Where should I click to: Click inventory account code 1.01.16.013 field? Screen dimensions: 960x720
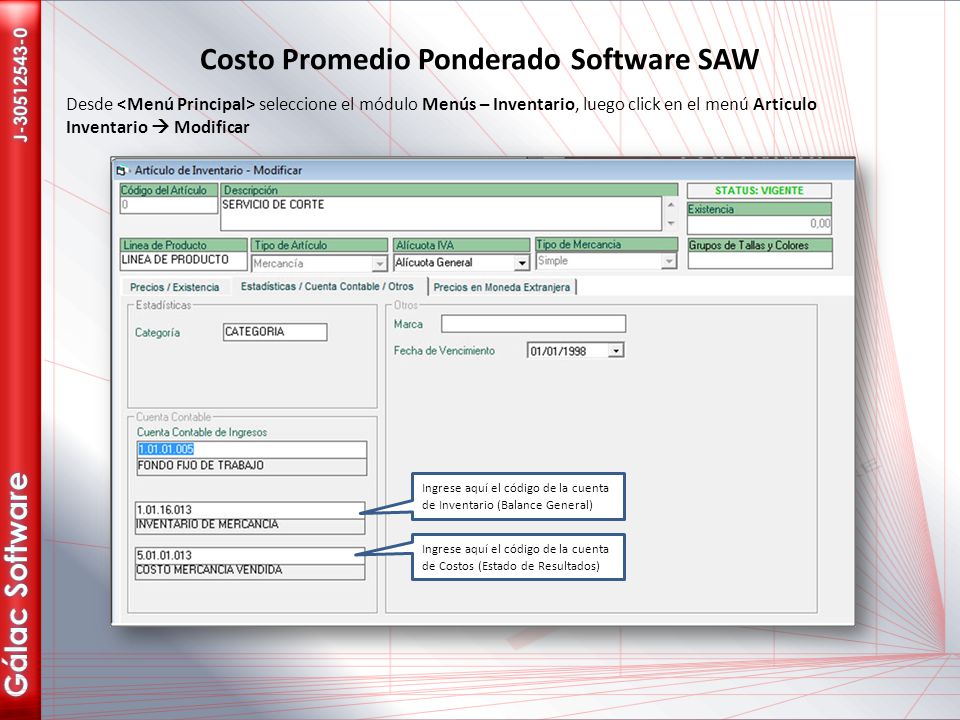point(250,510)
